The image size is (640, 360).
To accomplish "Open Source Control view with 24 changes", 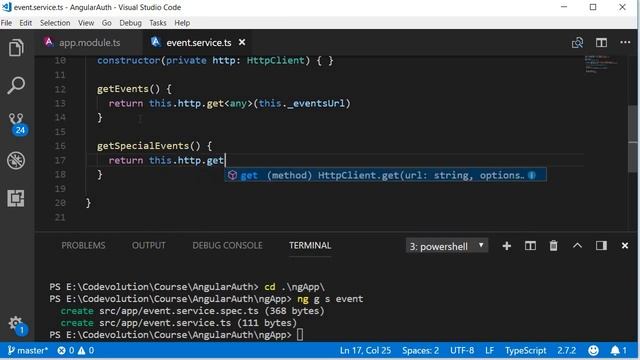I will coord(17,124).
